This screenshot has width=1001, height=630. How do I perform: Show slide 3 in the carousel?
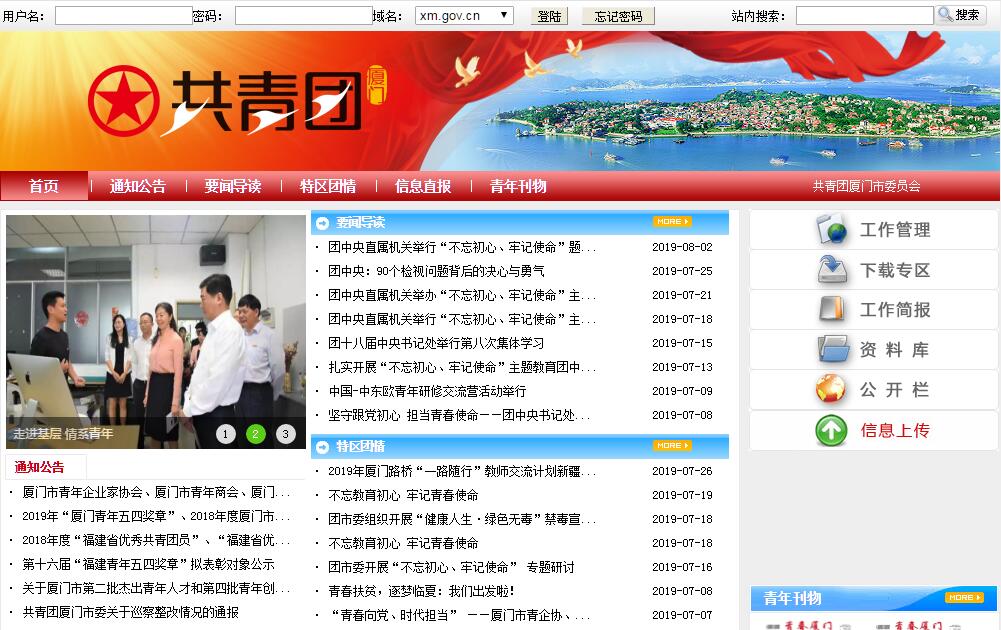(286, 434)
